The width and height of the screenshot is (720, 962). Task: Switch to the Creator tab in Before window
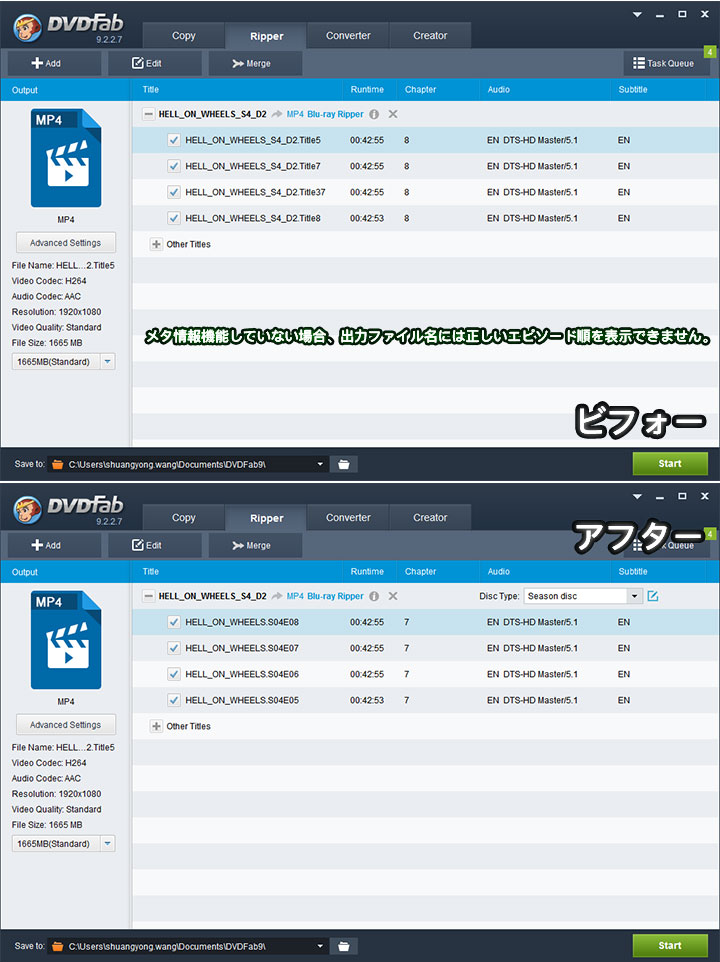430,36
